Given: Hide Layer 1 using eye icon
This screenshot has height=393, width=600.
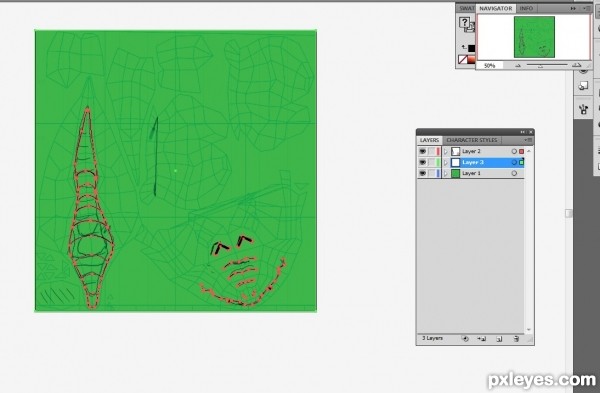Looking at the screenshot, I should point(422,173).
